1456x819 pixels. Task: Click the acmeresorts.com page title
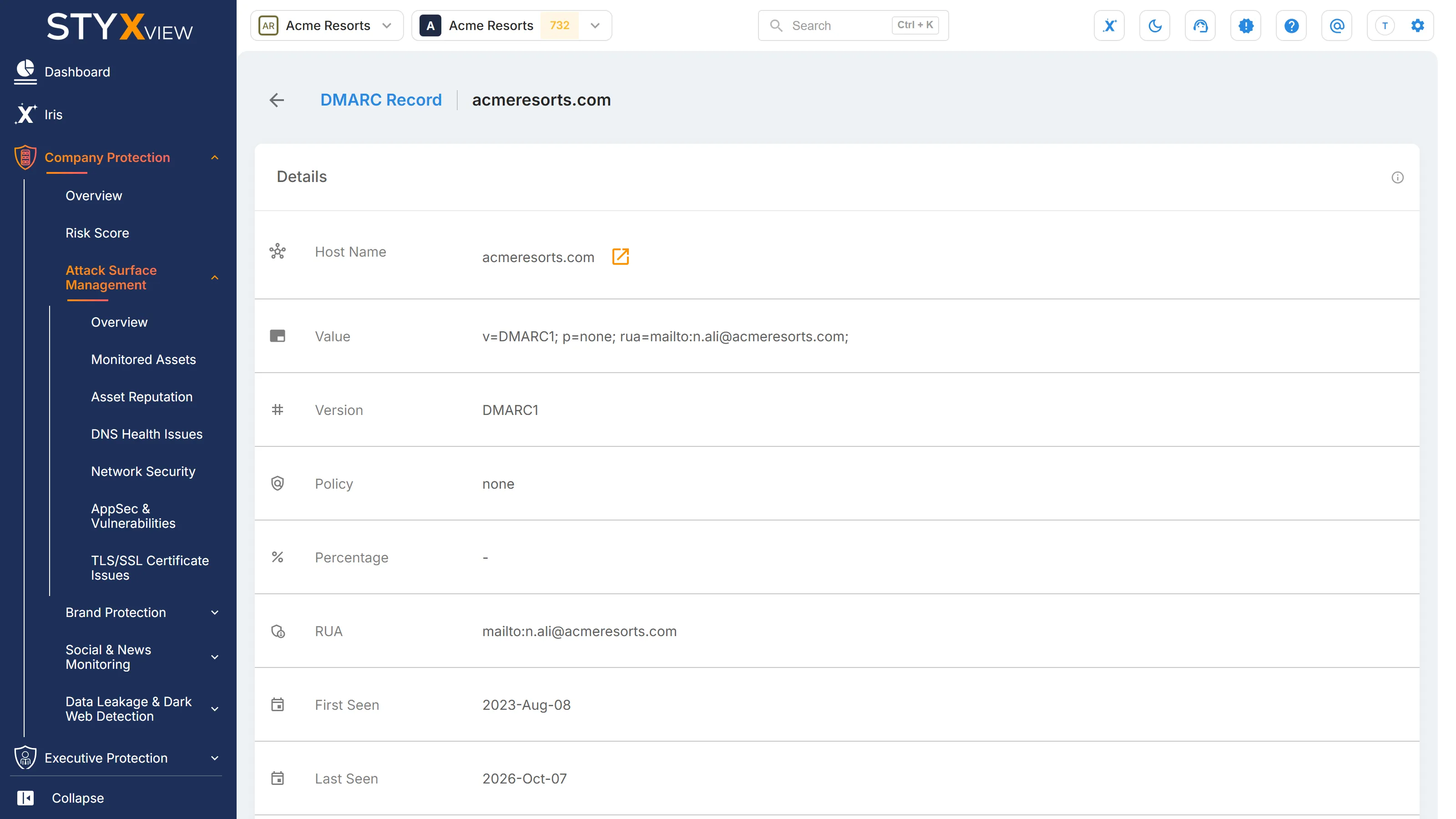541,100
